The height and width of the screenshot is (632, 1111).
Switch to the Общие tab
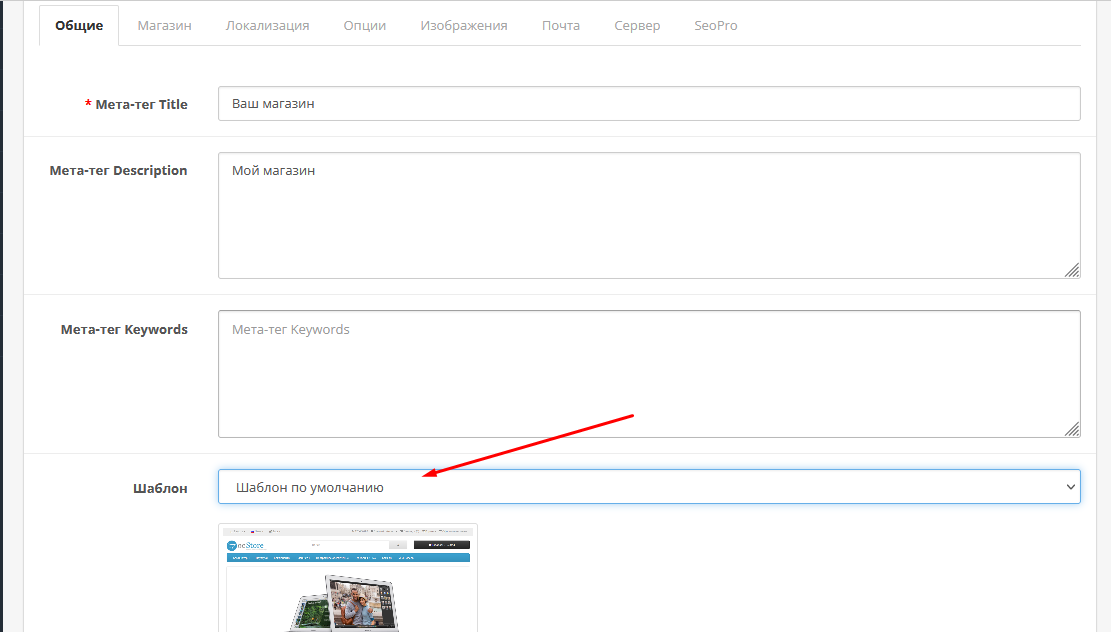(x=78, y=25)
